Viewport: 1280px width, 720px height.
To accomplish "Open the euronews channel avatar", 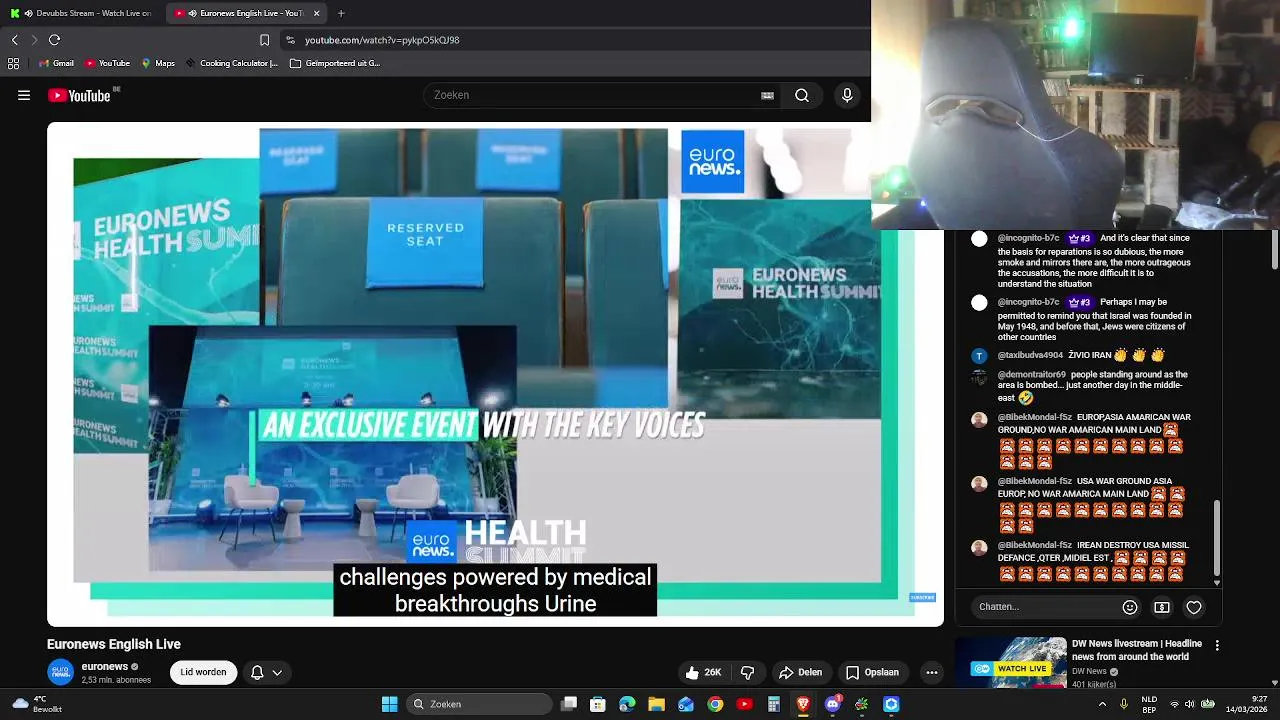I will (61, 672).
